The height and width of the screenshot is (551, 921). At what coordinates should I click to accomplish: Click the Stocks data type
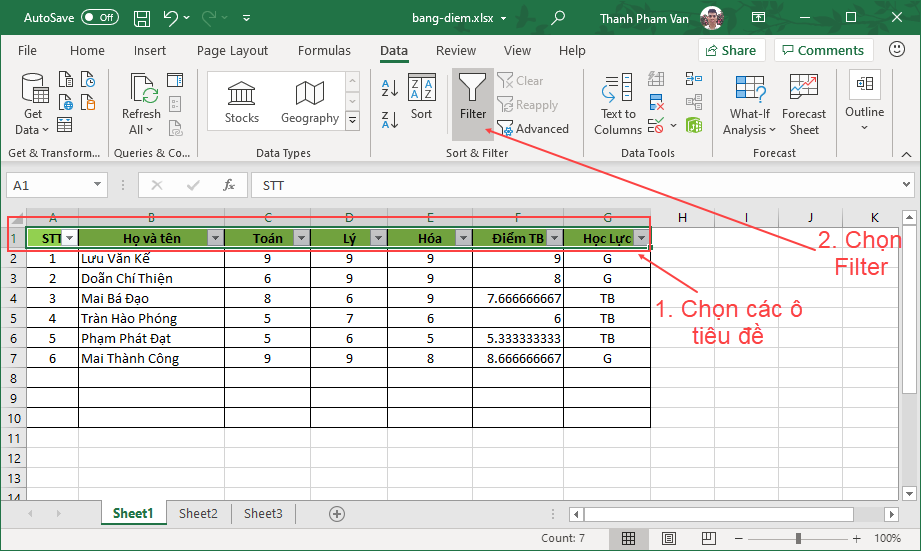coord(242,103)
